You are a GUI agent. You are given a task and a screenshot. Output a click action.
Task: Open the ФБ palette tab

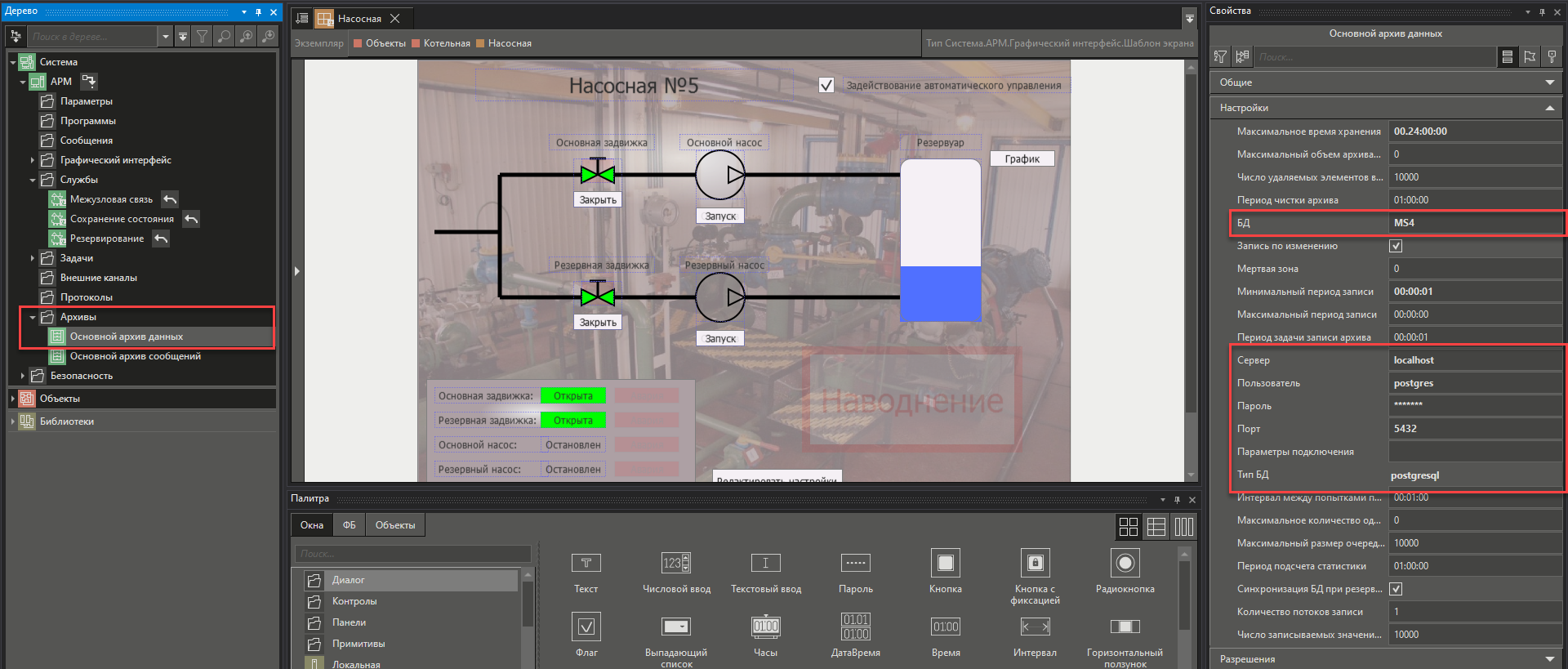point(349,525)
